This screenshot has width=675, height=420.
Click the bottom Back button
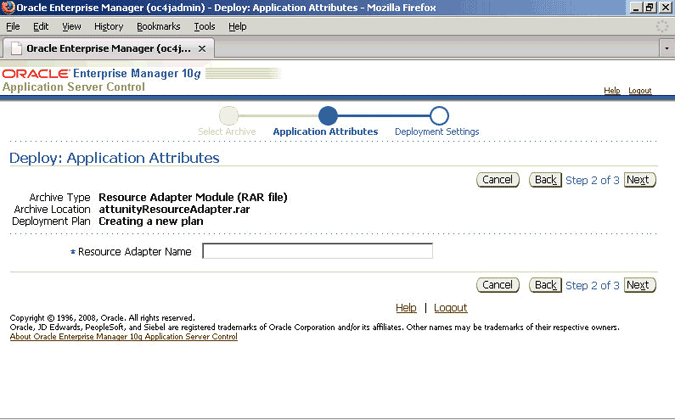545,285
